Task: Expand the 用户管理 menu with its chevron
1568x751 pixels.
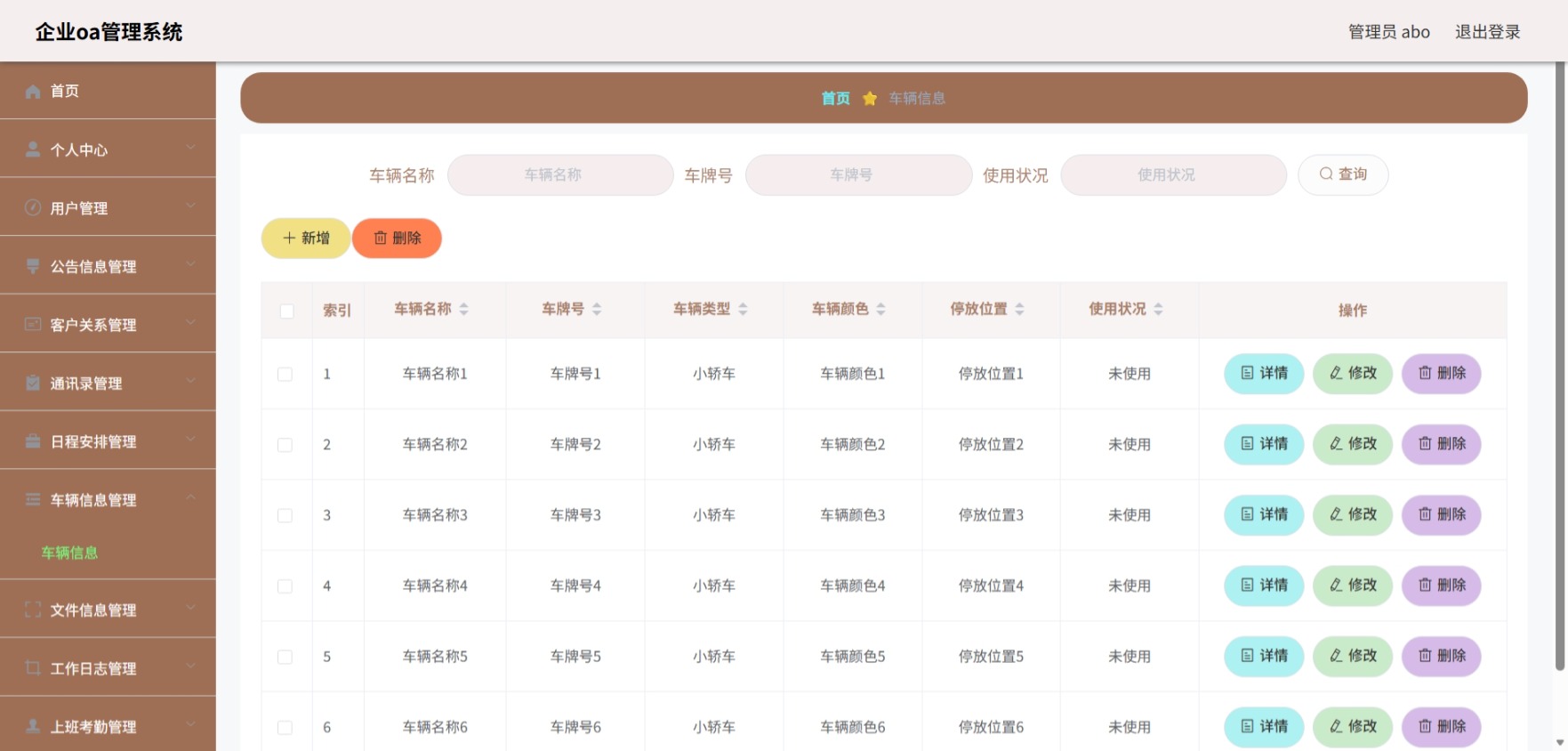Action: click(190, 206)
